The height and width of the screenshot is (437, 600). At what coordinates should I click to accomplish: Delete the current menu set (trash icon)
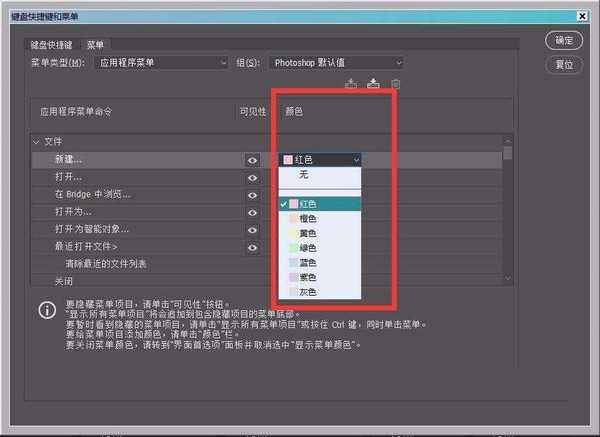[396, 84]
